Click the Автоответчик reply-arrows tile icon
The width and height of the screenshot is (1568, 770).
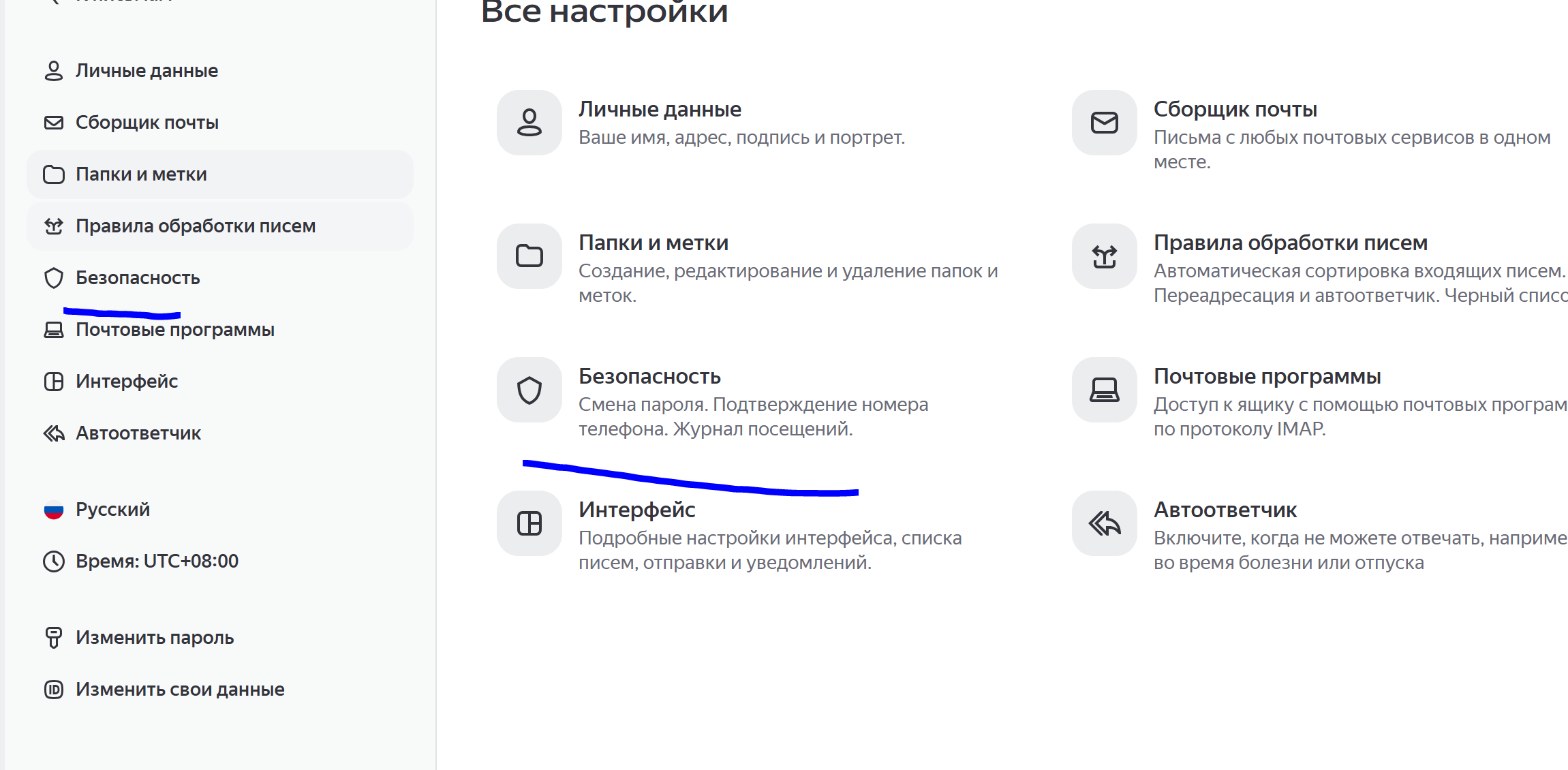tap(1104, 523)
